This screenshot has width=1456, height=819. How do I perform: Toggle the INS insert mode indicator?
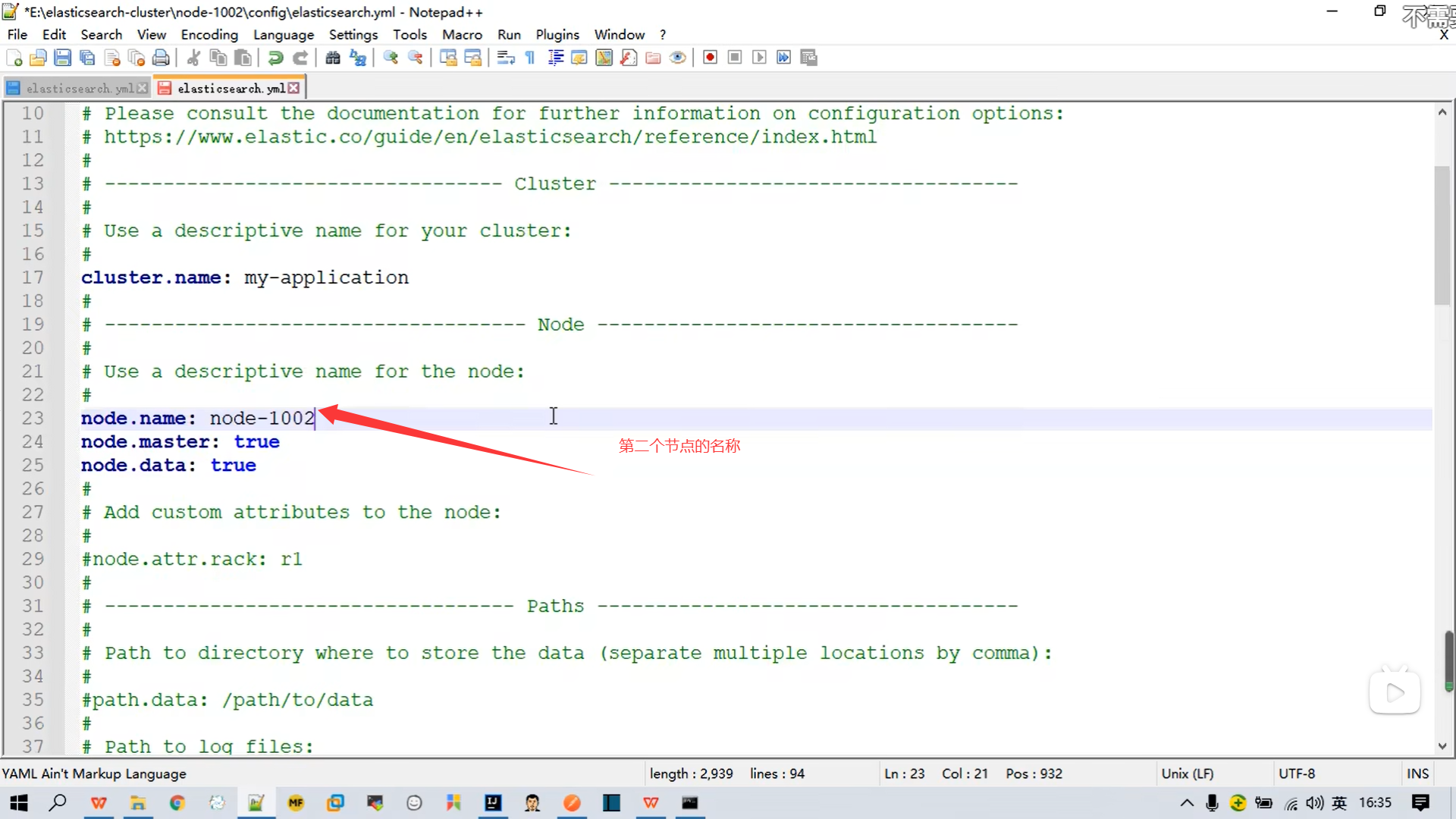(1417, 773)
